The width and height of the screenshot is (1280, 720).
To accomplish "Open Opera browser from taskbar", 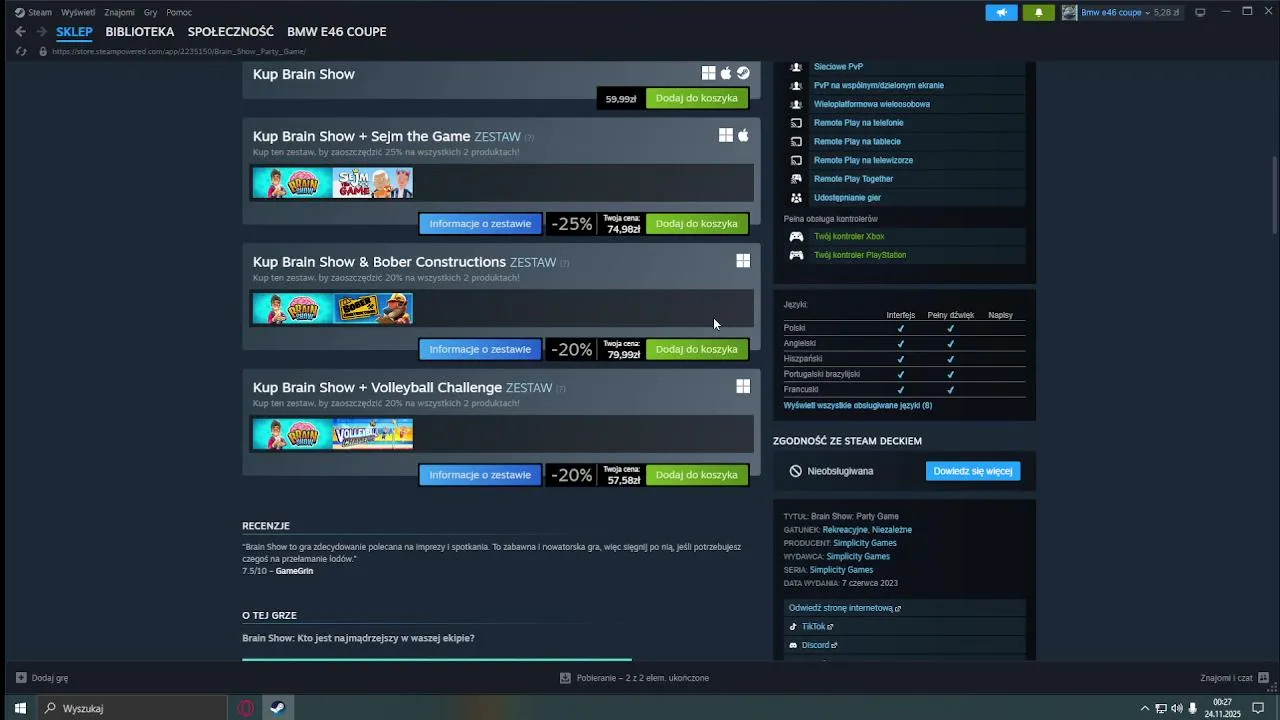I will click(x=246, y=708).
